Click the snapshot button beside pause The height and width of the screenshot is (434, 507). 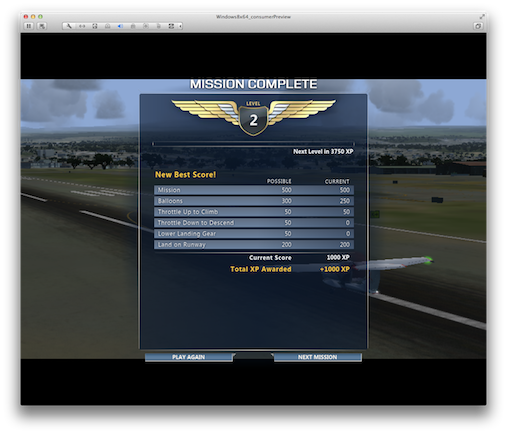tap(42, 26)
